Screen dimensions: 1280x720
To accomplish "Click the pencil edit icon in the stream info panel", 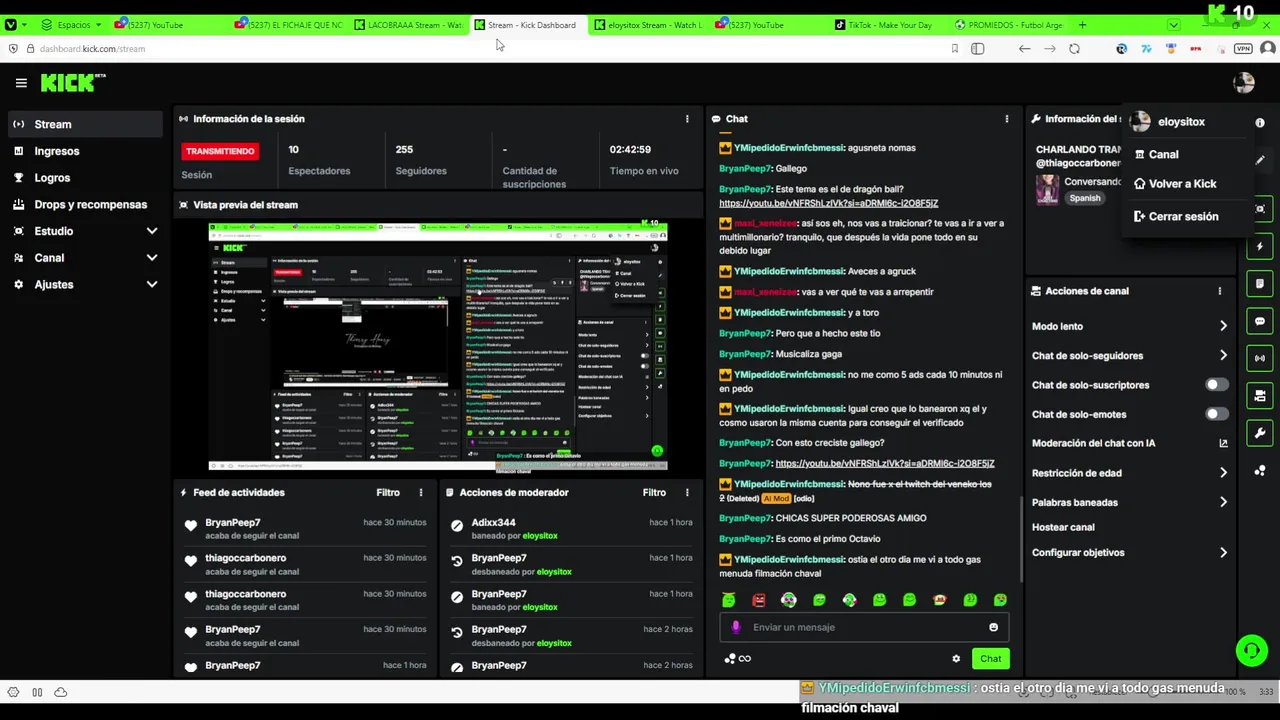I will click(1260, 160).
